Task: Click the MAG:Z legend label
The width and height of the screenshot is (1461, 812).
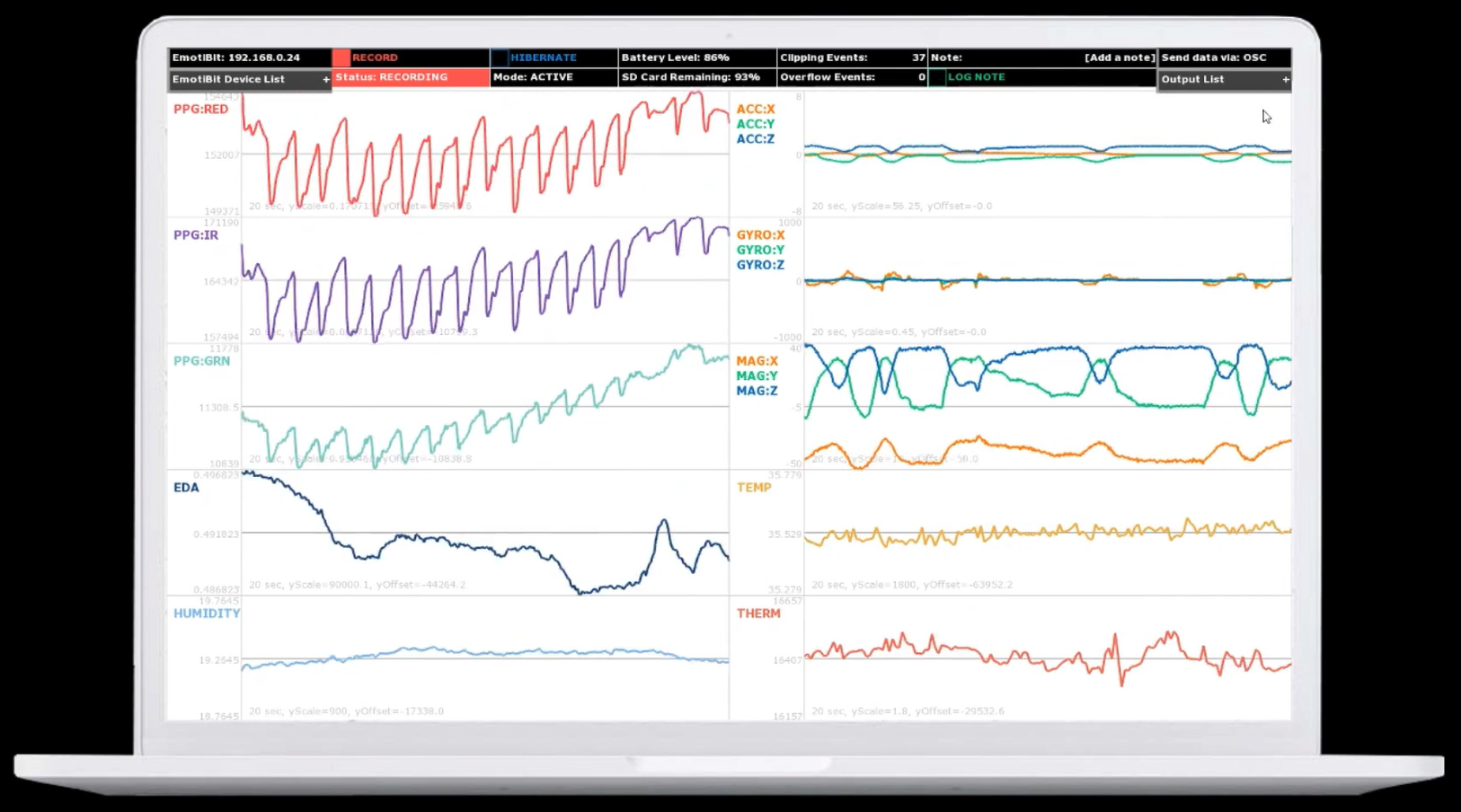Action: (x=757, y=391)
